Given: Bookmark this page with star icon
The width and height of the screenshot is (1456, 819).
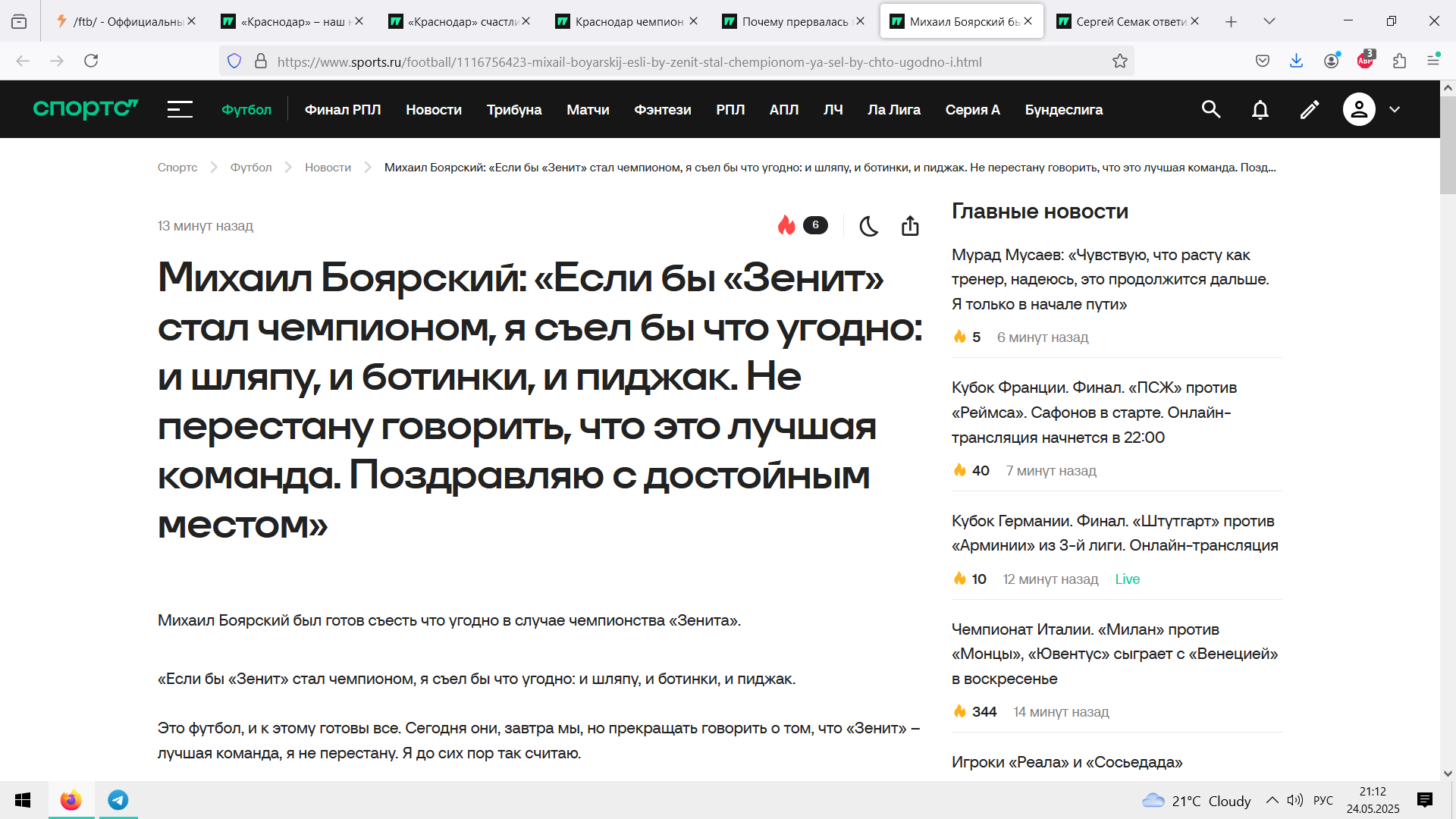Looking at the screenshot, I should pyautogui.click(x=1120, y=61).
